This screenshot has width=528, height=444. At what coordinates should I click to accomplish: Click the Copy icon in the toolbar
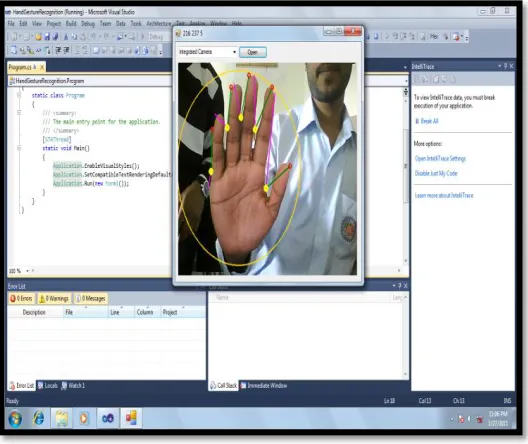pos(74,37)
